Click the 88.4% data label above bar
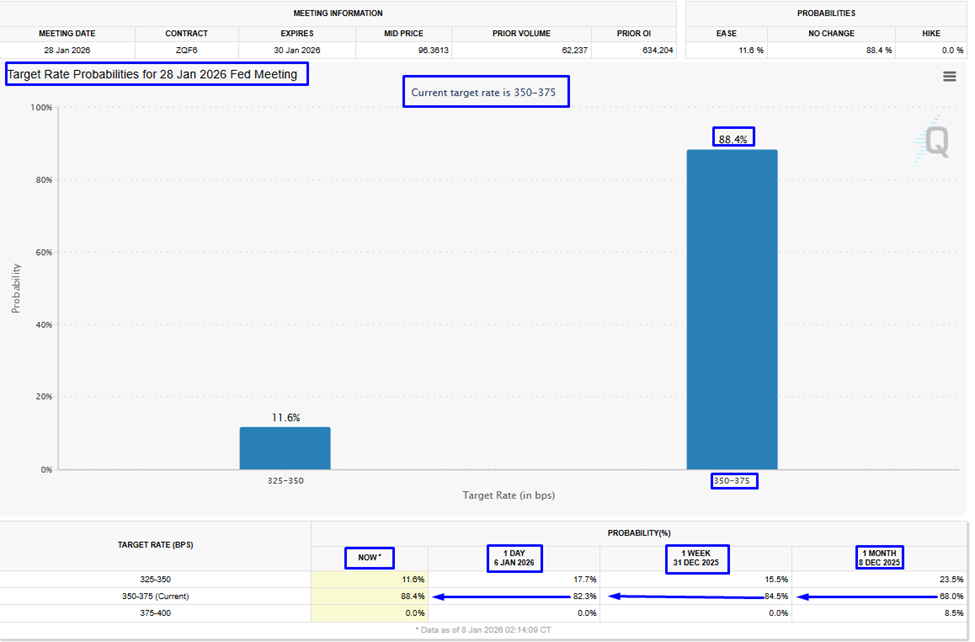 (x=733, y=138)
